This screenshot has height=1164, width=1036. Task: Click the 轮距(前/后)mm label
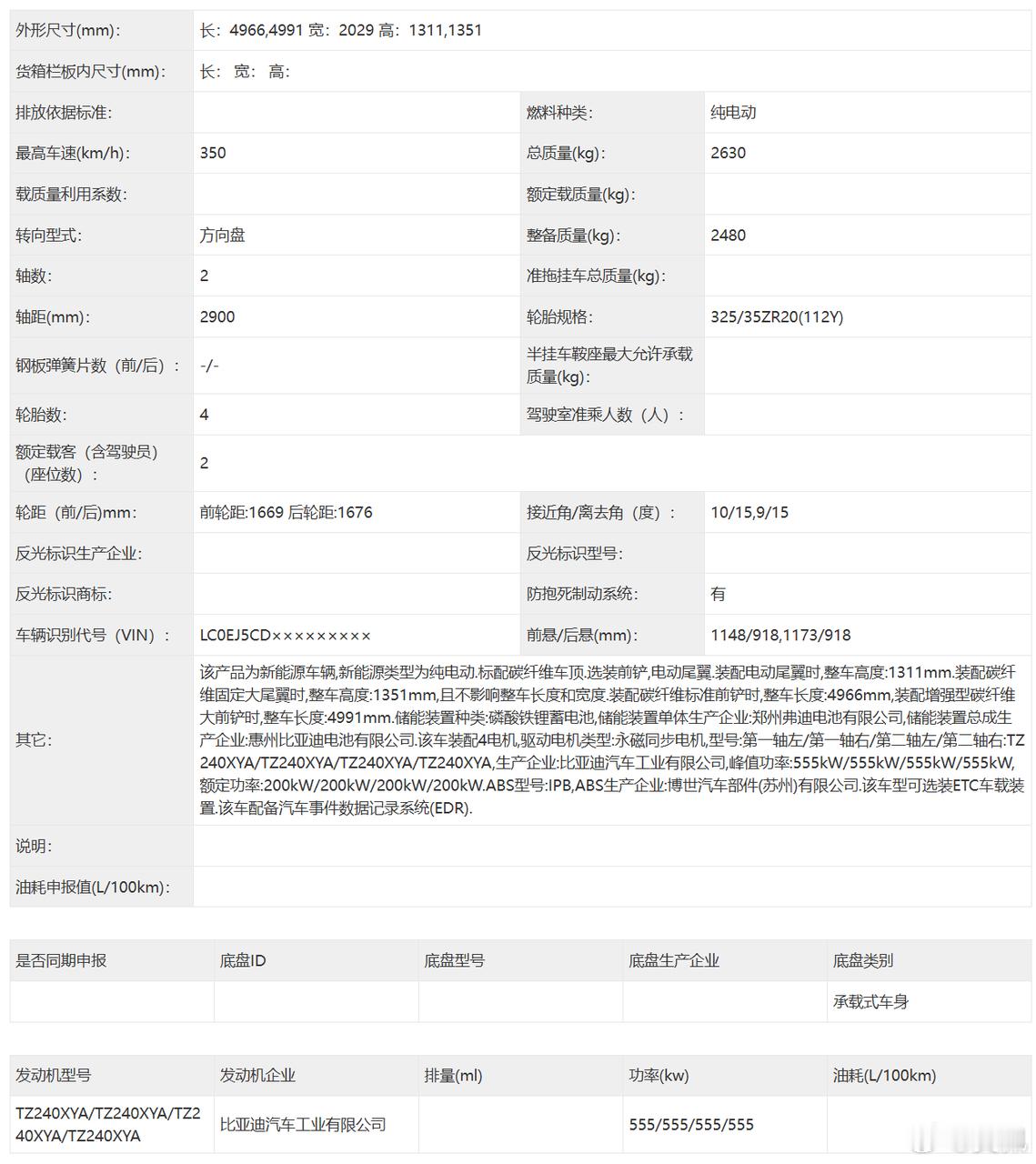(x=76, y=512)
